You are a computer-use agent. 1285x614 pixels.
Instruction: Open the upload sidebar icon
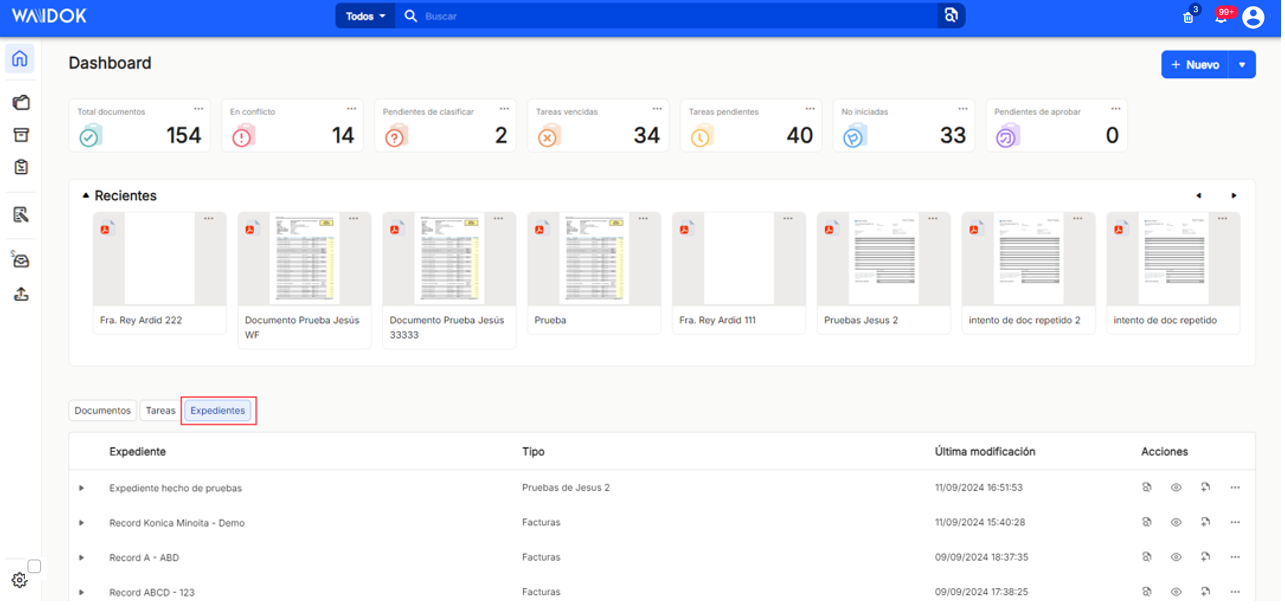(20, 294)
